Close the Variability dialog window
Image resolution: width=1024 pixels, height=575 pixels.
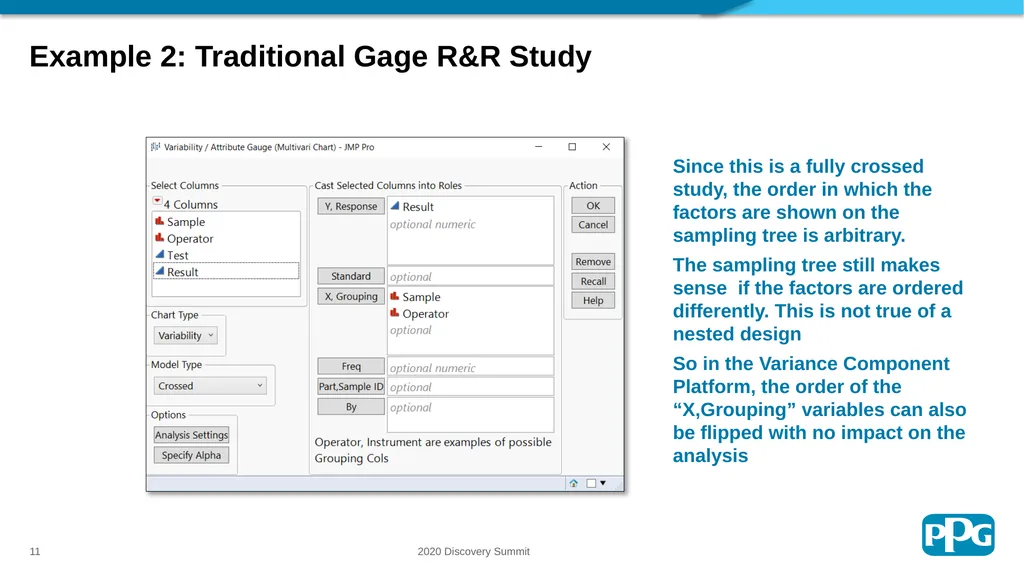coord(606,147)
